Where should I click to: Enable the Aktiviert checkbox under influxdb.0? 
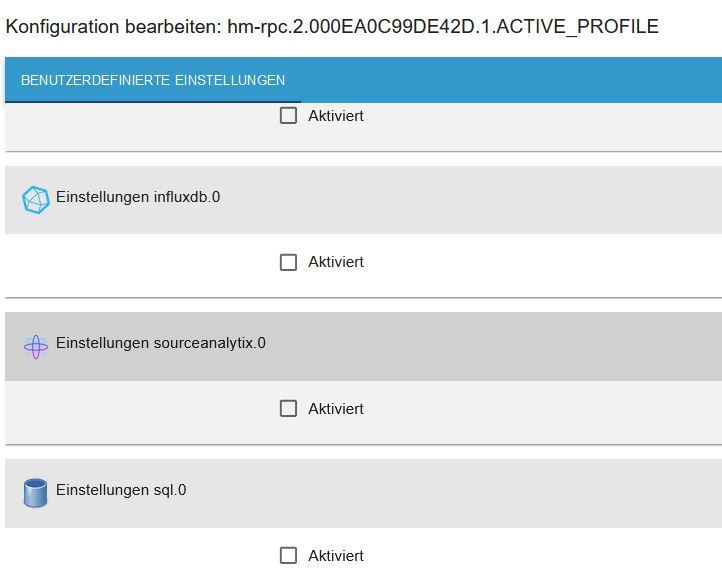(289, 262)
